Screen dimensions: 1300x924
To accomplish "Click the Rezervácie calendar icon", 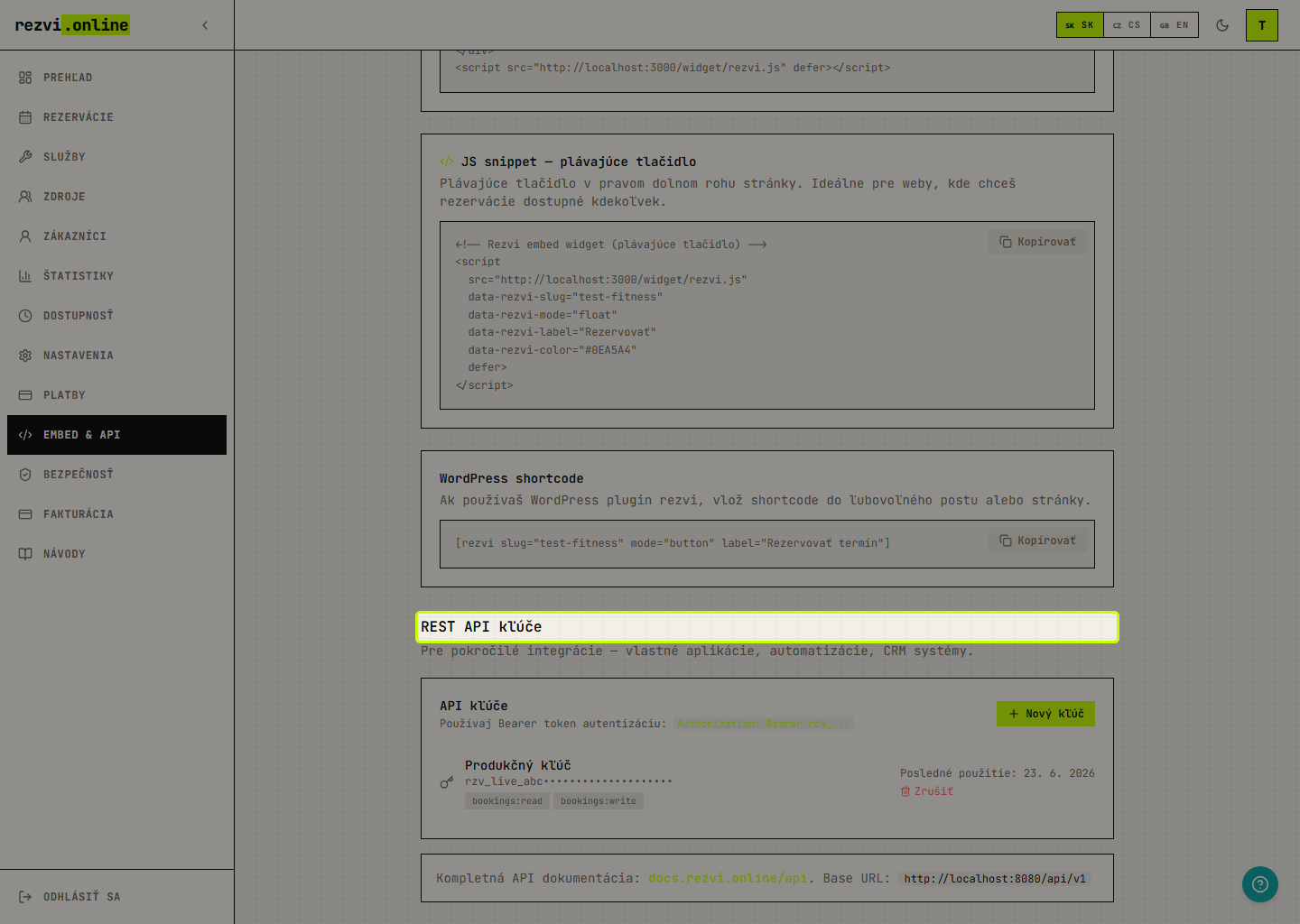I will (x=25, y=117).
